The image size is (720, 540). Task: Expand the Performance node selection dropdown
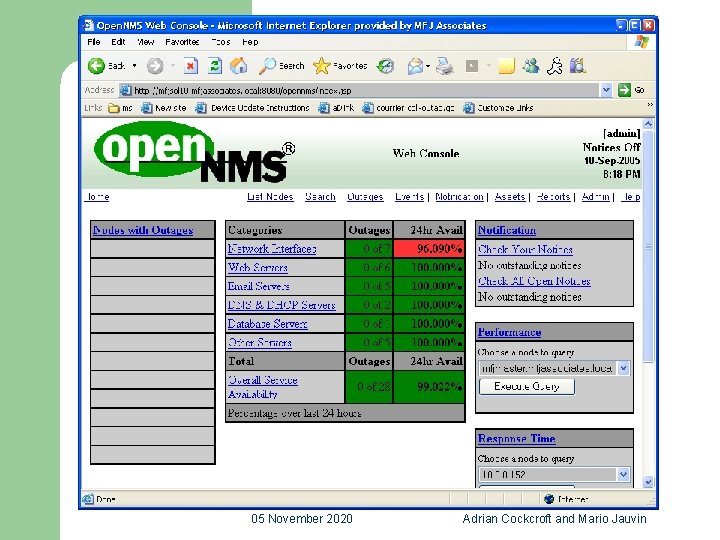[623, 368]
